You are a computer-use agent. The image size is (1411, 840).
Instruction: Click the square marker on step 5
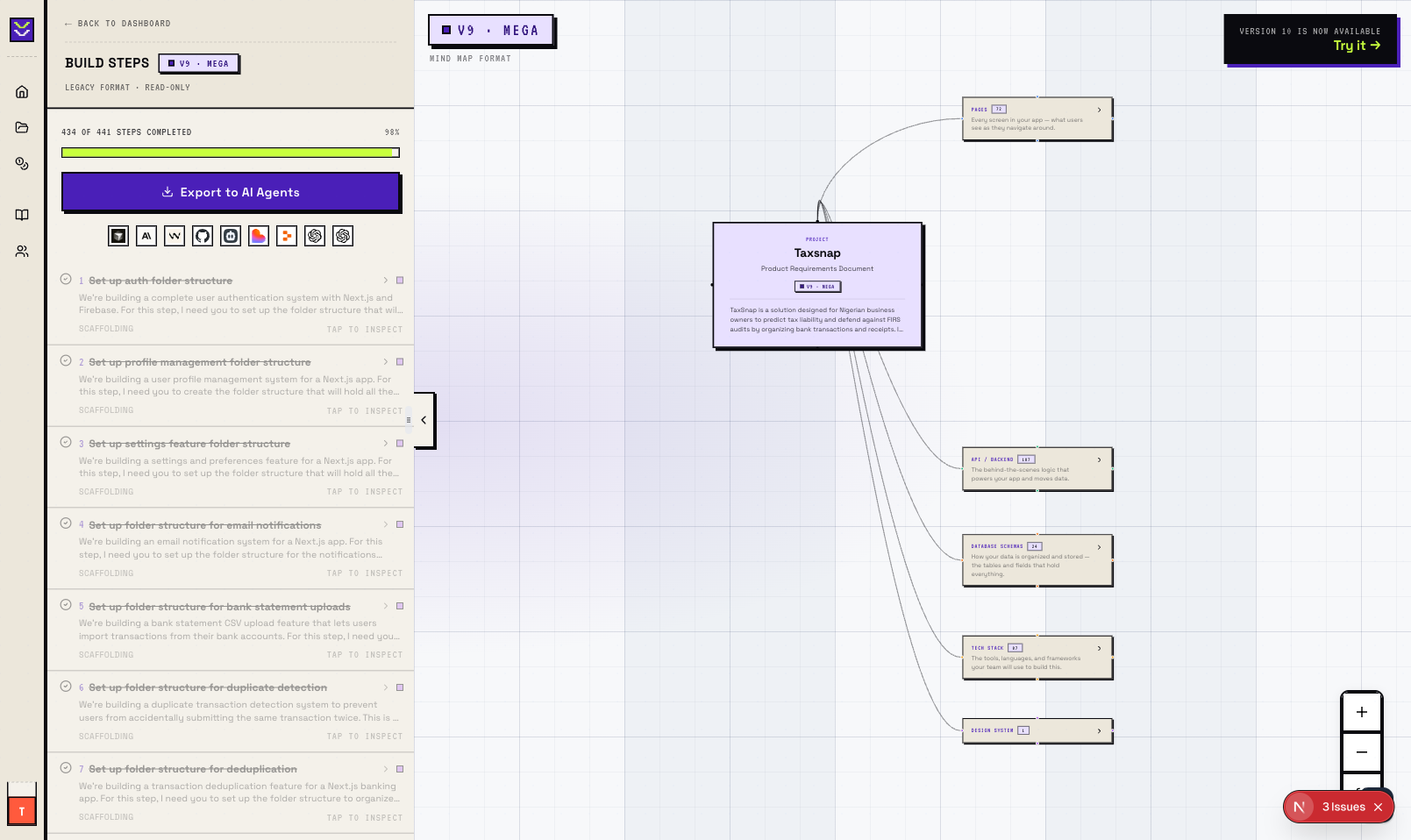(400, 606)
